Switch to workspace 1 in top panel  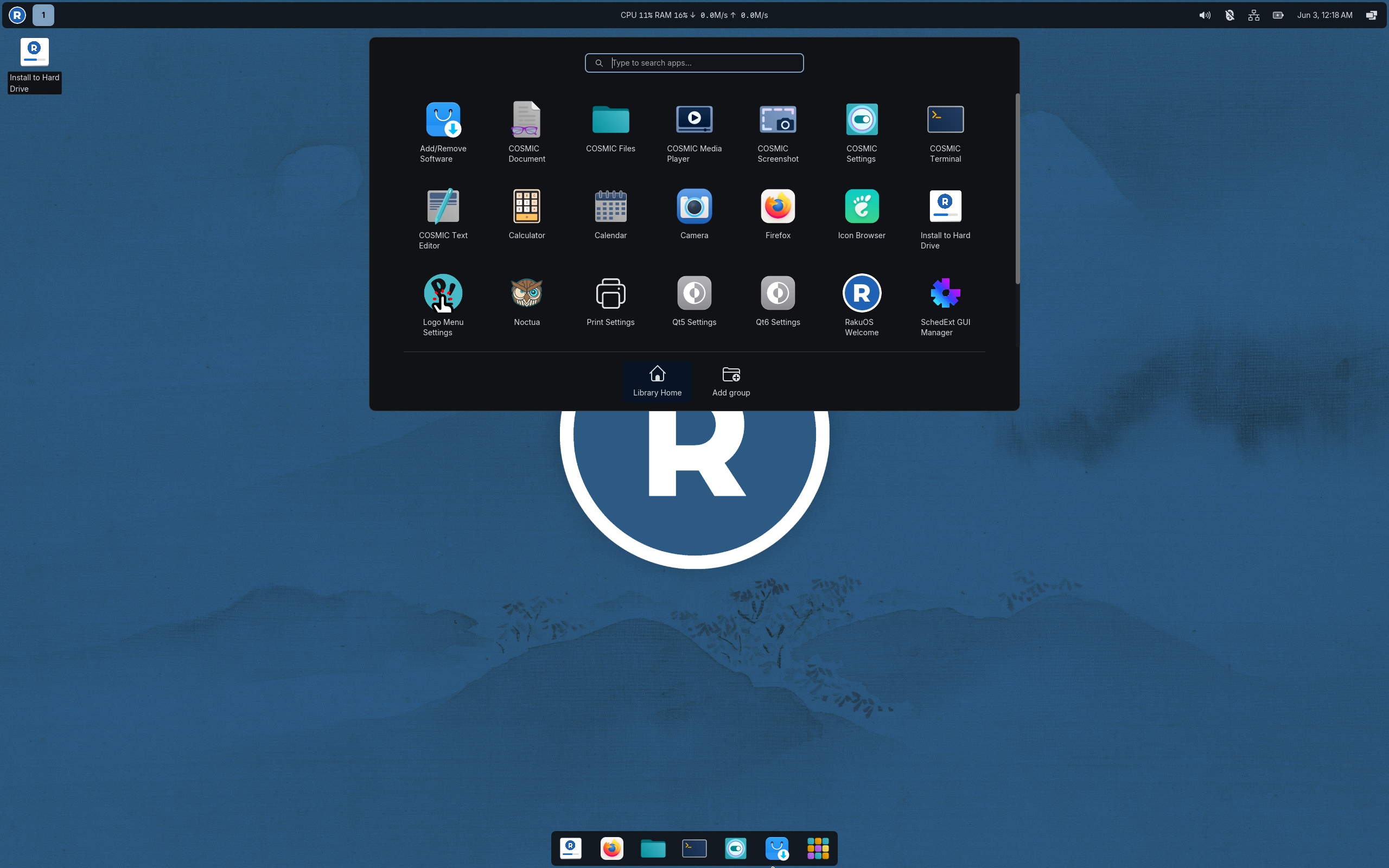coord(43,15)
